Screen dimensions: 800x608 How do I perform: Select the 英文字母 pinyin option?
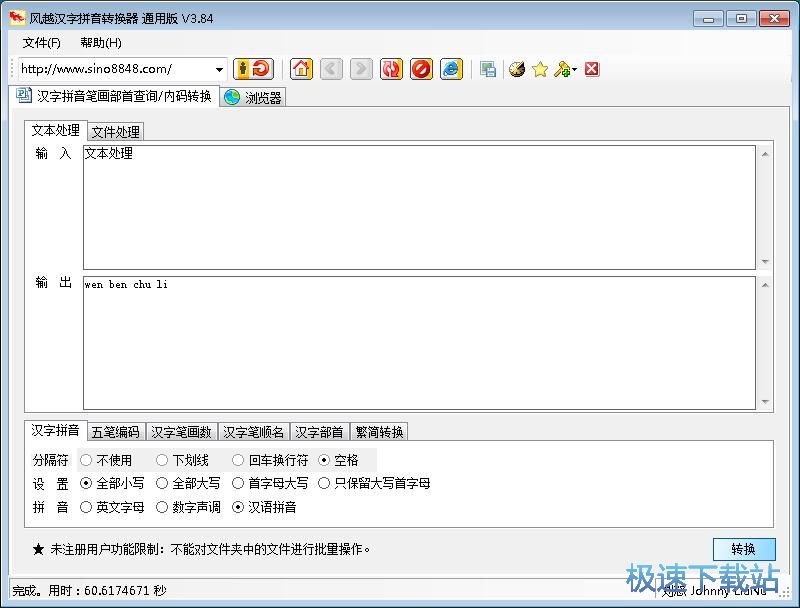tap(113, 507)
